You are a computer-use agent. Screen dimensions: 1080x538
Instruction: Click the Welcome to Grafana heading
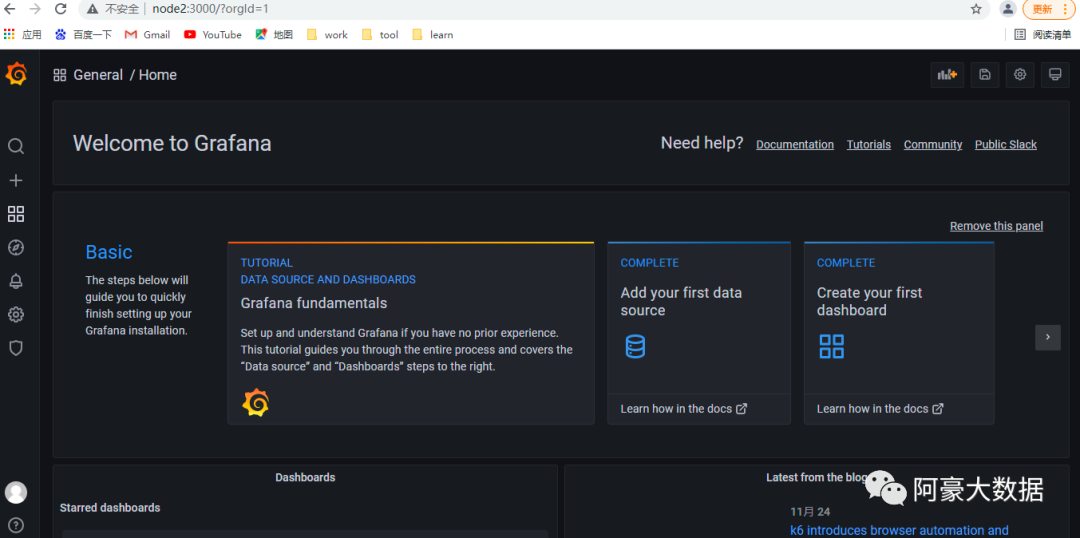point(172,143)
